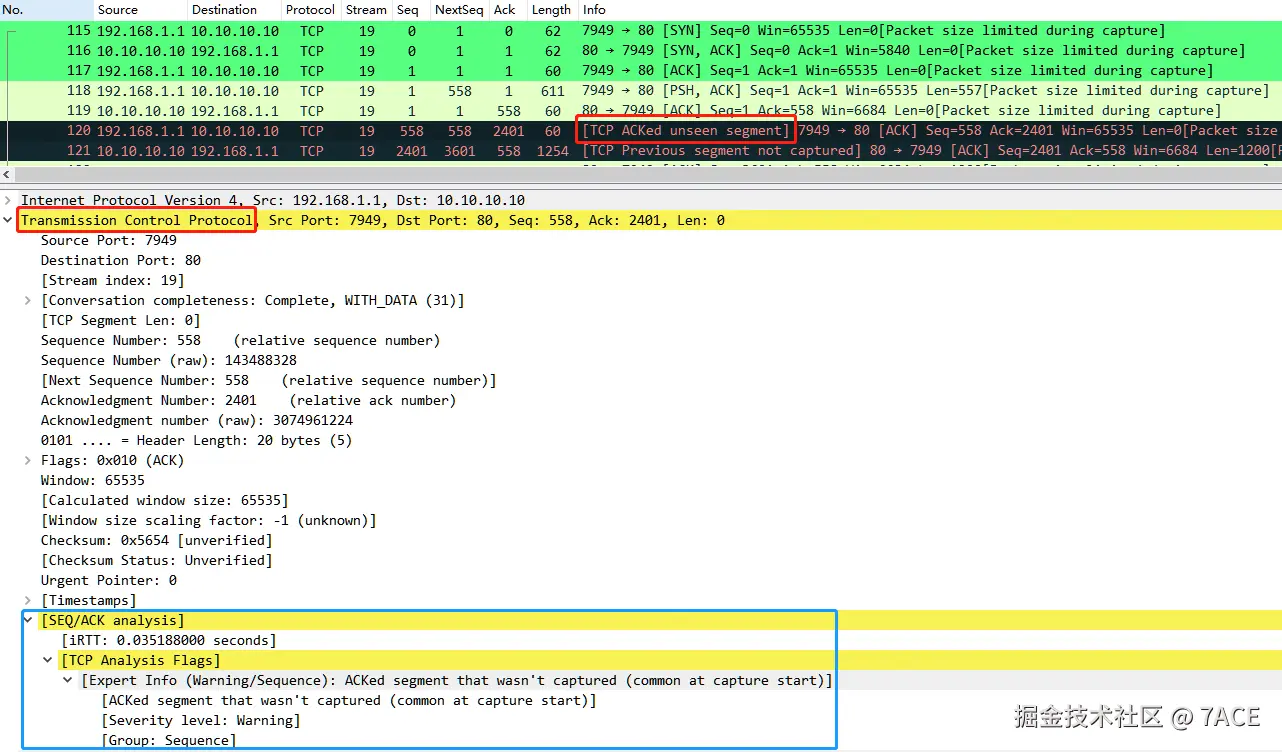The height and width of the screenshot is (752, 1282).
Task: Expand the Flags: 0x010 (ACK) row
Action: (28, 460)
